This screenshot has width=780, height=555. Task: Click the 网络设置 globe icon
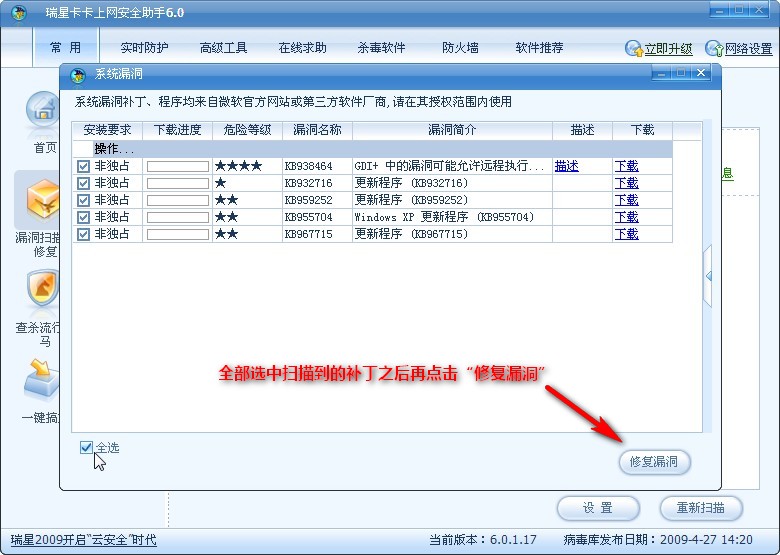(x=714, y=48)
